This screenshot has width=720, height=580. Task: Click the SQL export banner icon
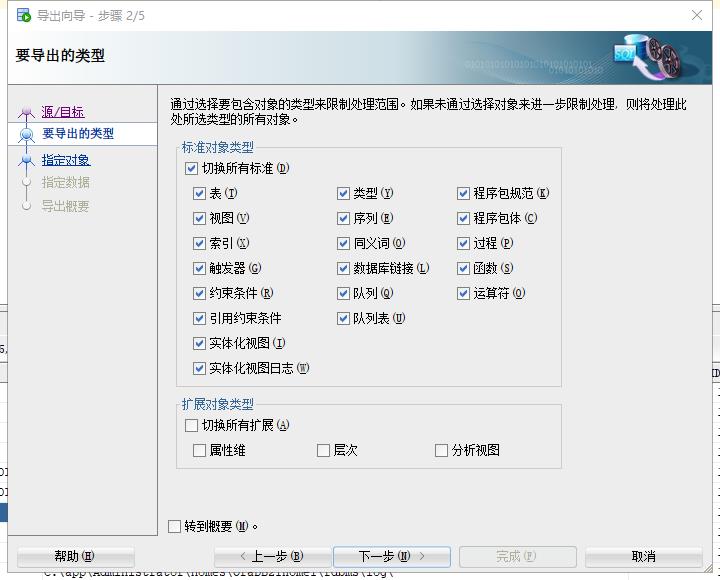coord(640,55)
